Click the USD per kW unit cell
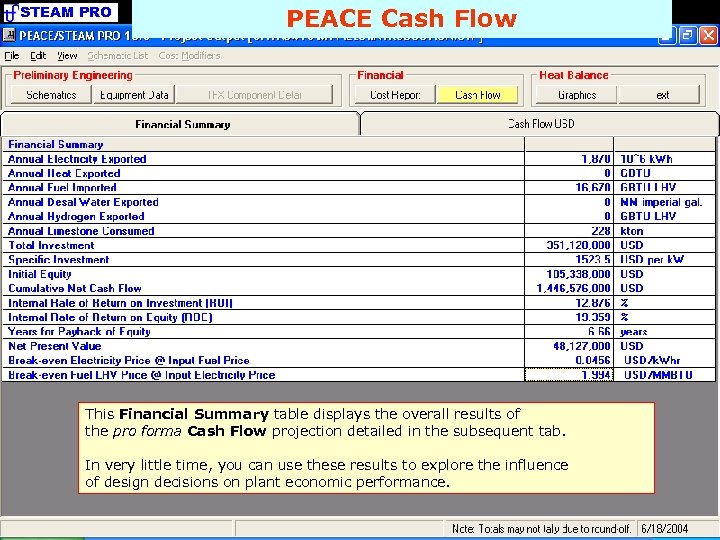This screenshot has height=540, width=720. [x=664, y=259]
